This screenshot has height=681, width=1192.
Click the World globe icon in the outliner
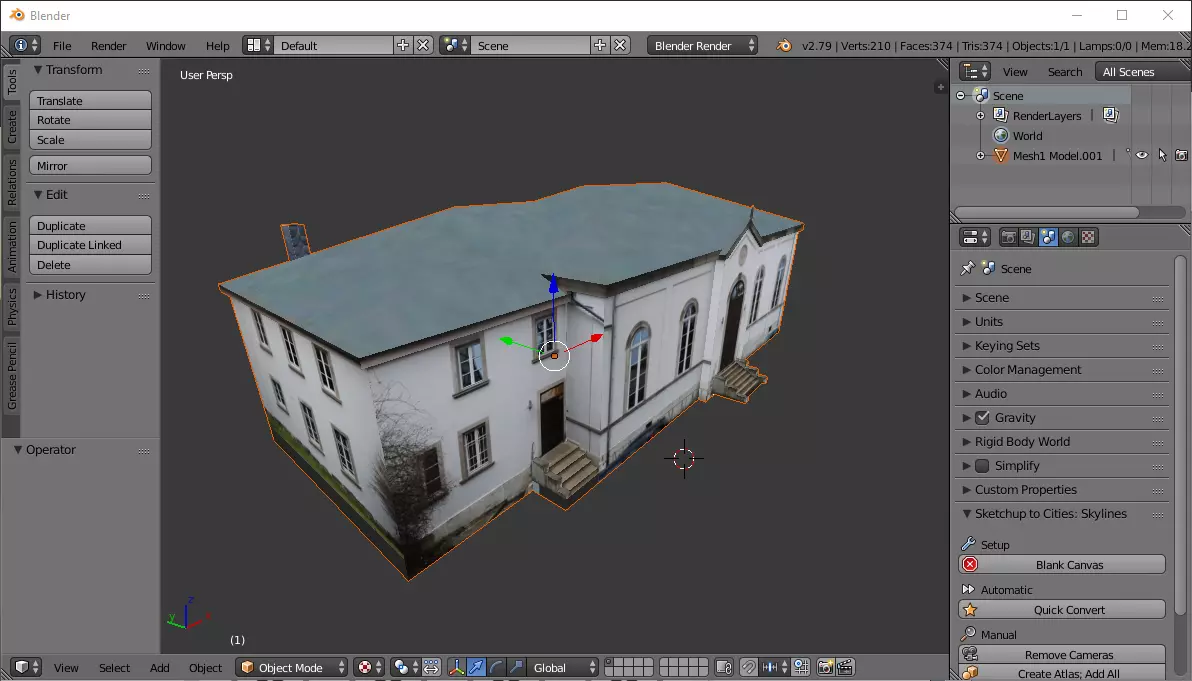(1000, 136)
